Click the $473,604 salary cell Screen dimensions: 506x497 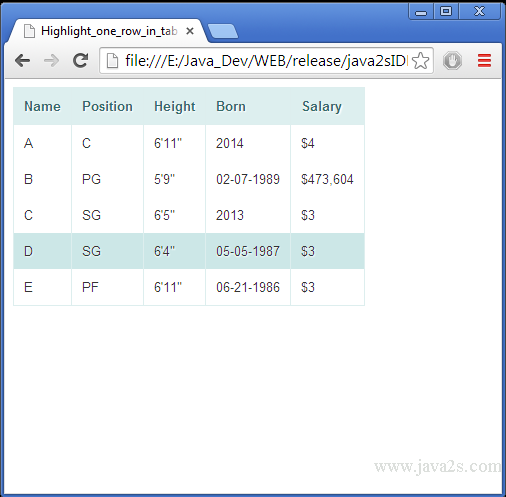[x=327, y=179]
